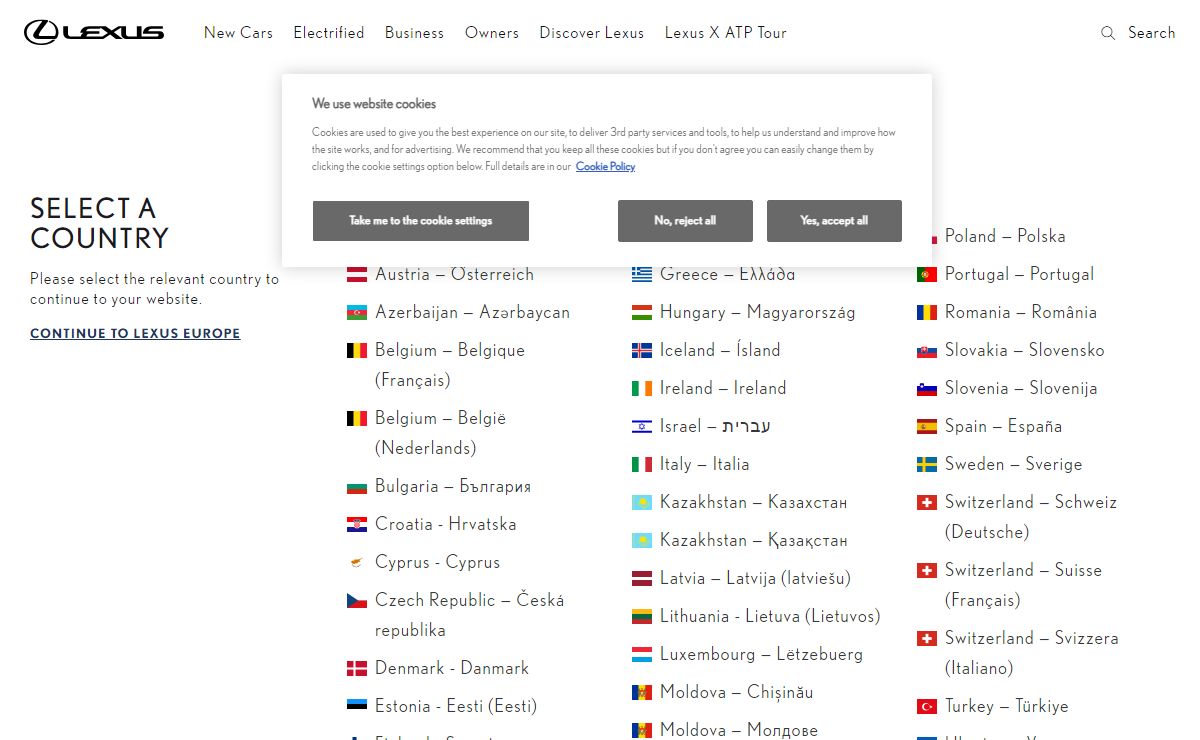This screenshot has height=740, width=1200.
Task: Click the Croatia flag icon
Action: coord(357,524)
